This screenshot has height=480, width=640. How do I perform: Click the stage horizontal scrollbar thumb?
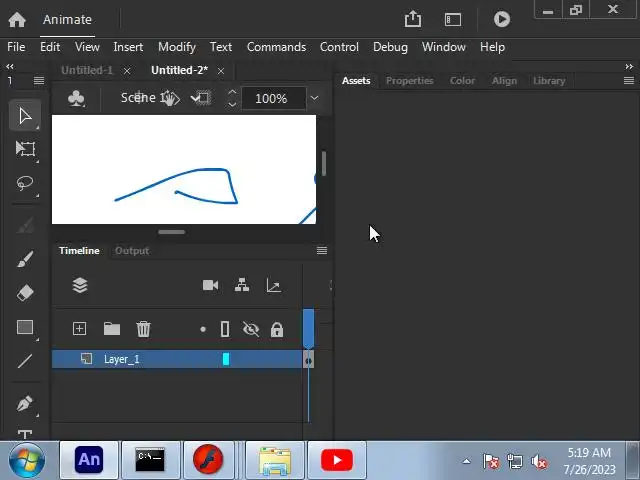pos(171,232)
